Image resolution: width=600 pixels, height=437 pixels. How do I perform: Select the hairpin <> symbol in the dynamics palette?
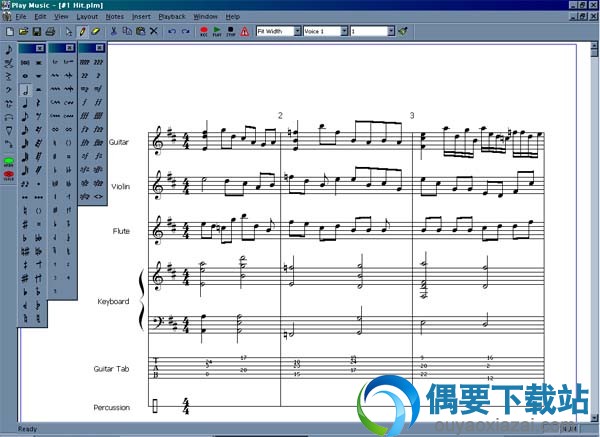click(x=98, y=196)
